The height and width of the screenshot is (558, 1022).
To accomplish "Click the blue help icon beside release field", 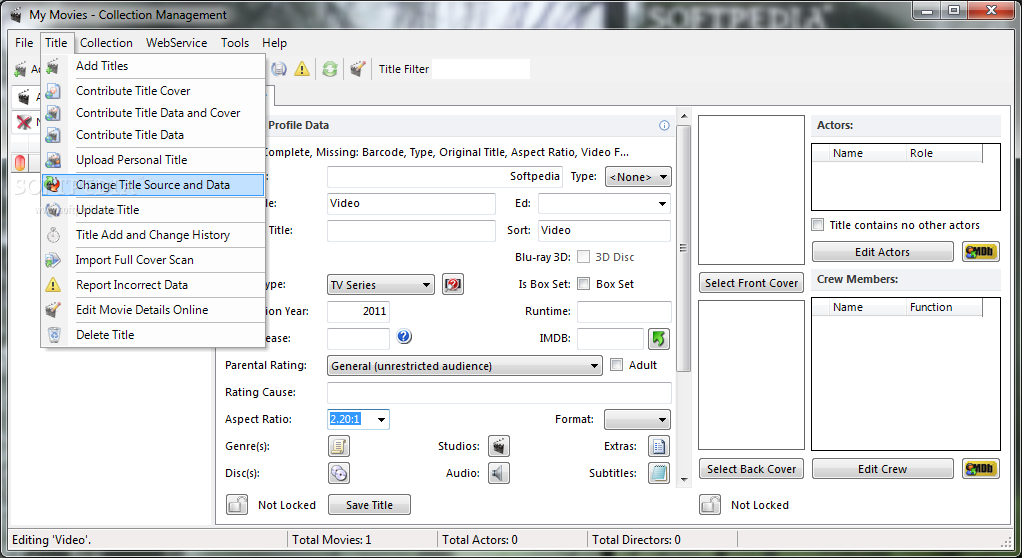I will pyautogui.click(x=404, y=336).
